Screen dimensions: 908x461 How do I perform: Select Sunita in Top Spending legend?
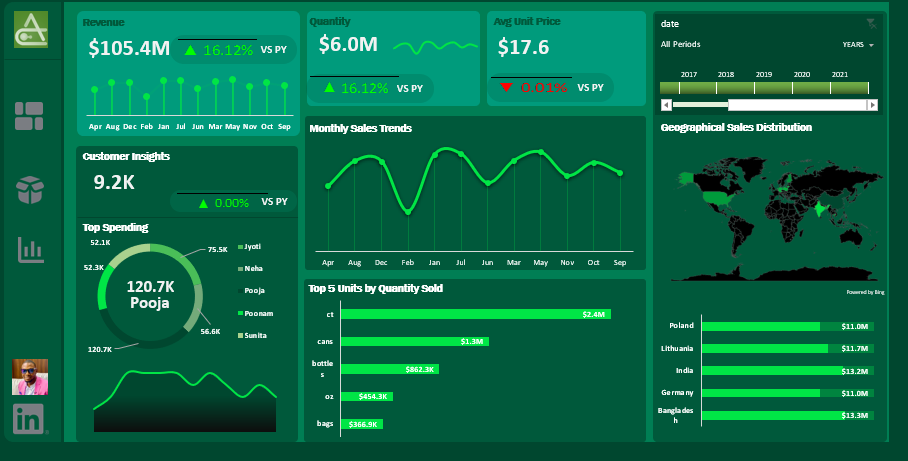(252, 335)
